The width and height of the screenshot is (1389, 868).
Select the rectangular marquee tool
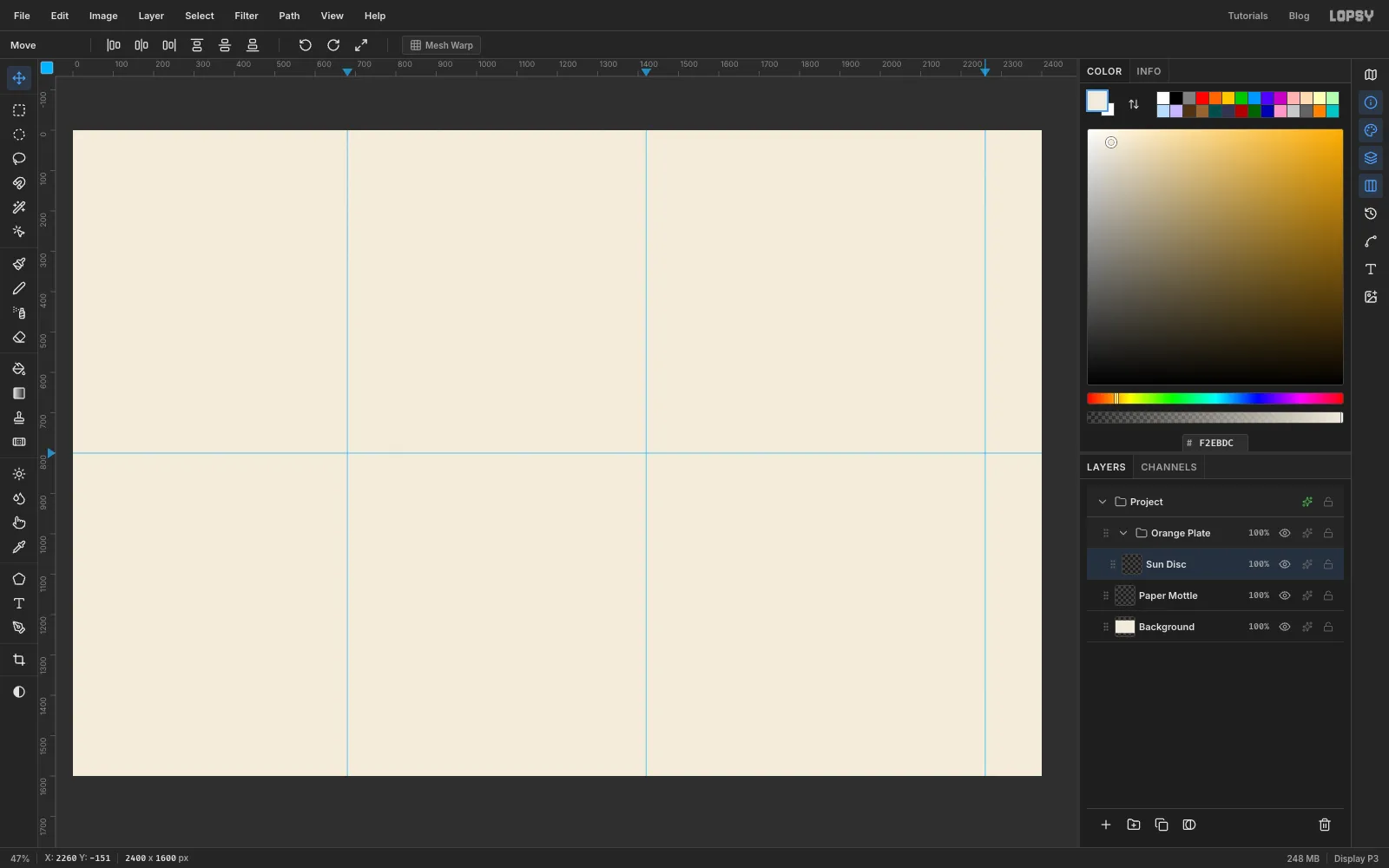point(19,110)
